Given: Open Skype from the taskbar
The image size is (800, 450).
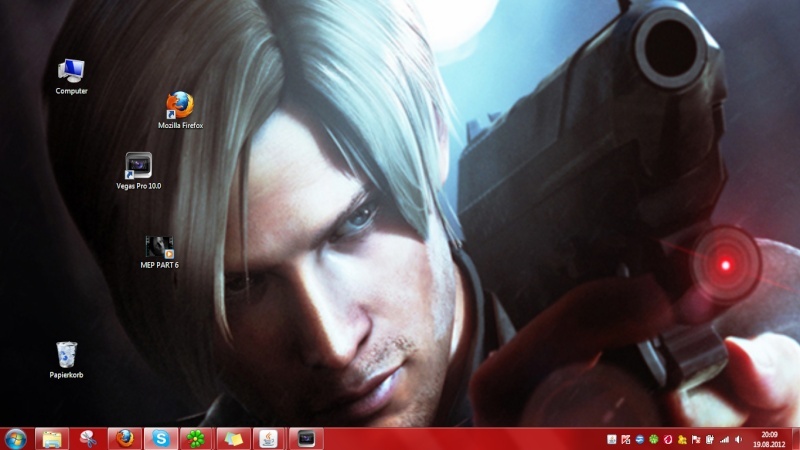Looking at the screenshot, I should tap(161, 439).
